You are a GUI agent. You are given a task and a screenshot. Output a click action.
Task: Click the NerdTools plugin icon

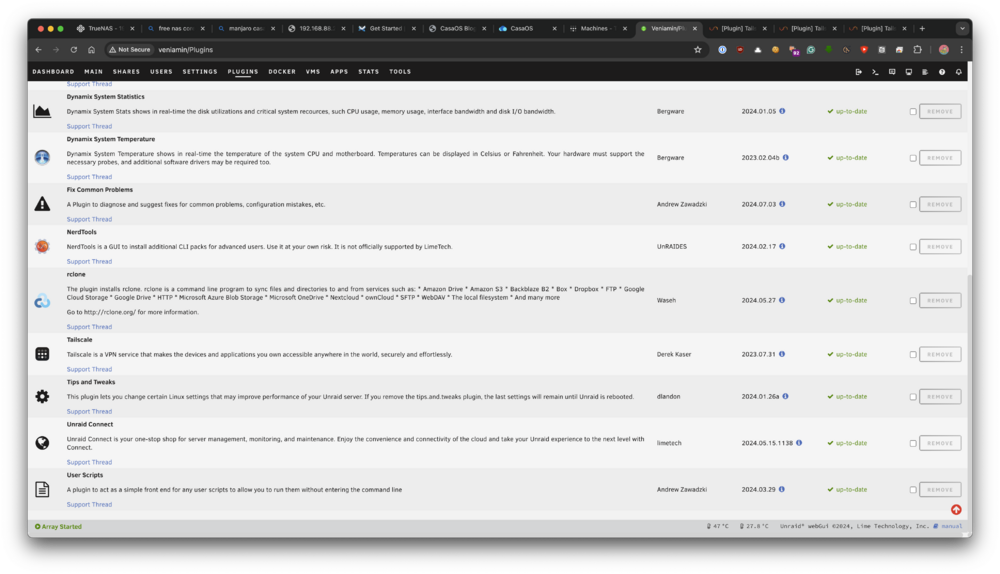[42, 246]
